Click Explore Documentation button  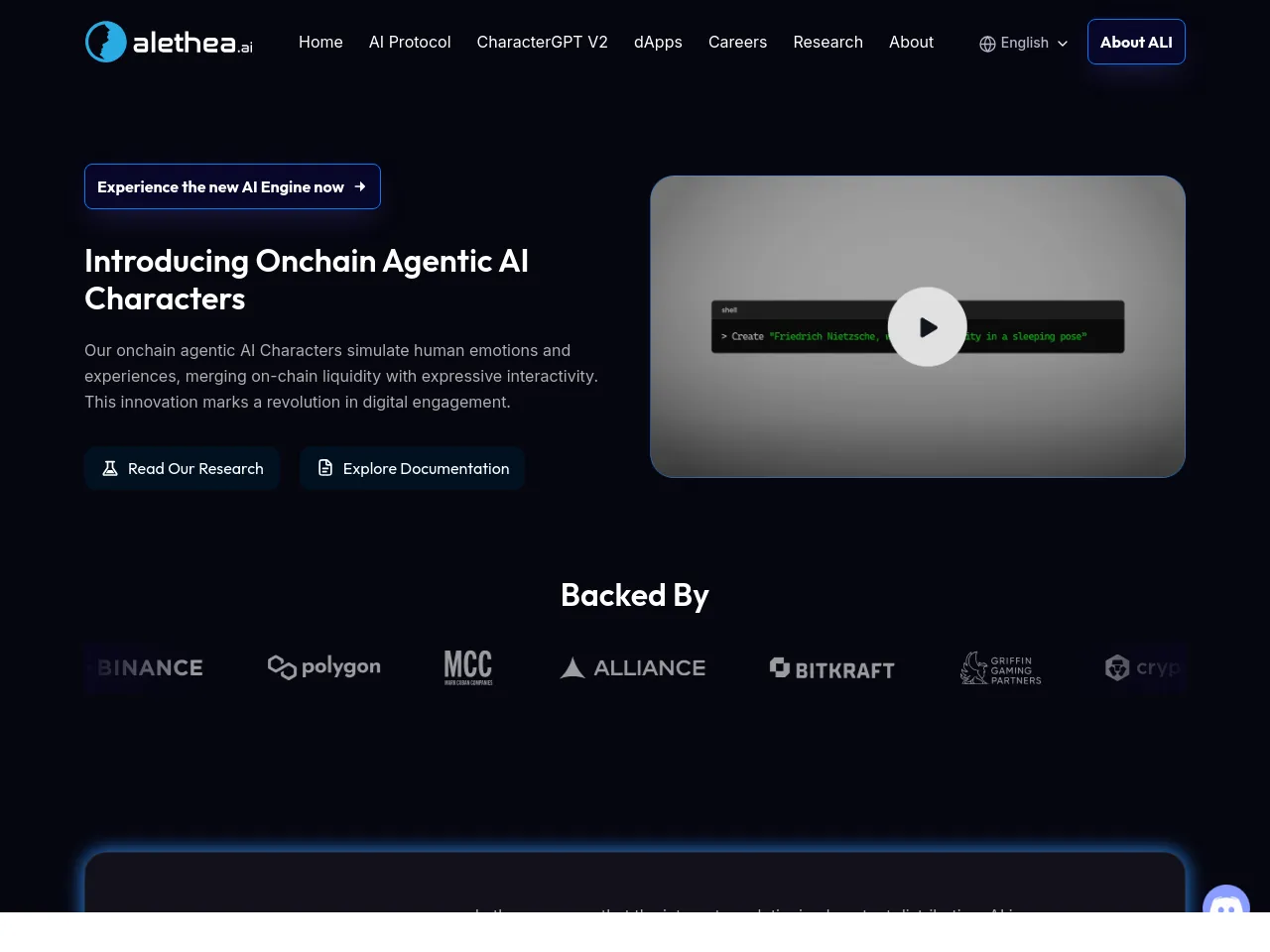click(413, 468)
